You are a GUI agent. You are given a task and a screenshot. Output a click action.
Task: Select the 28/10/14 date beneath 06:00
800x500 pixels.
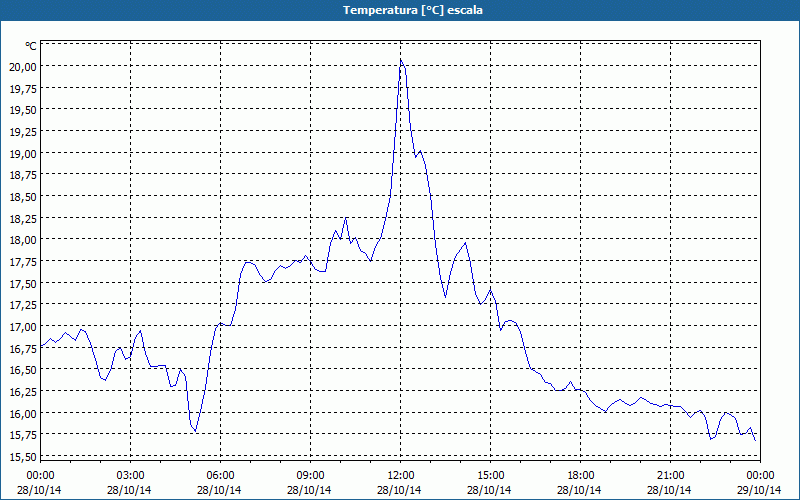coord(219,490)
